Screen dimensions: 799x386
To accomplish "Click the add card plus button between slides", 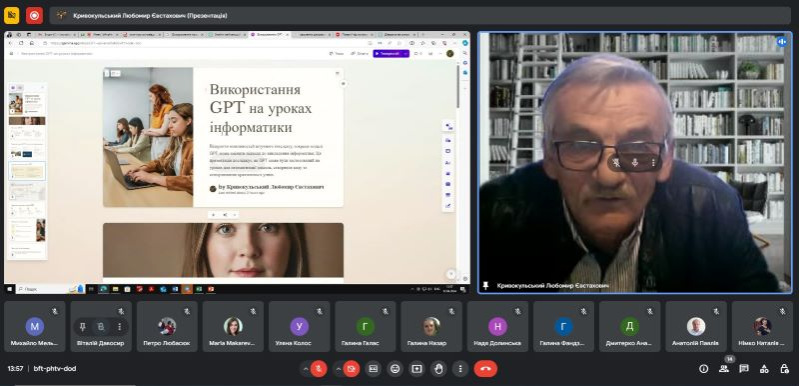I will (214, 214).
